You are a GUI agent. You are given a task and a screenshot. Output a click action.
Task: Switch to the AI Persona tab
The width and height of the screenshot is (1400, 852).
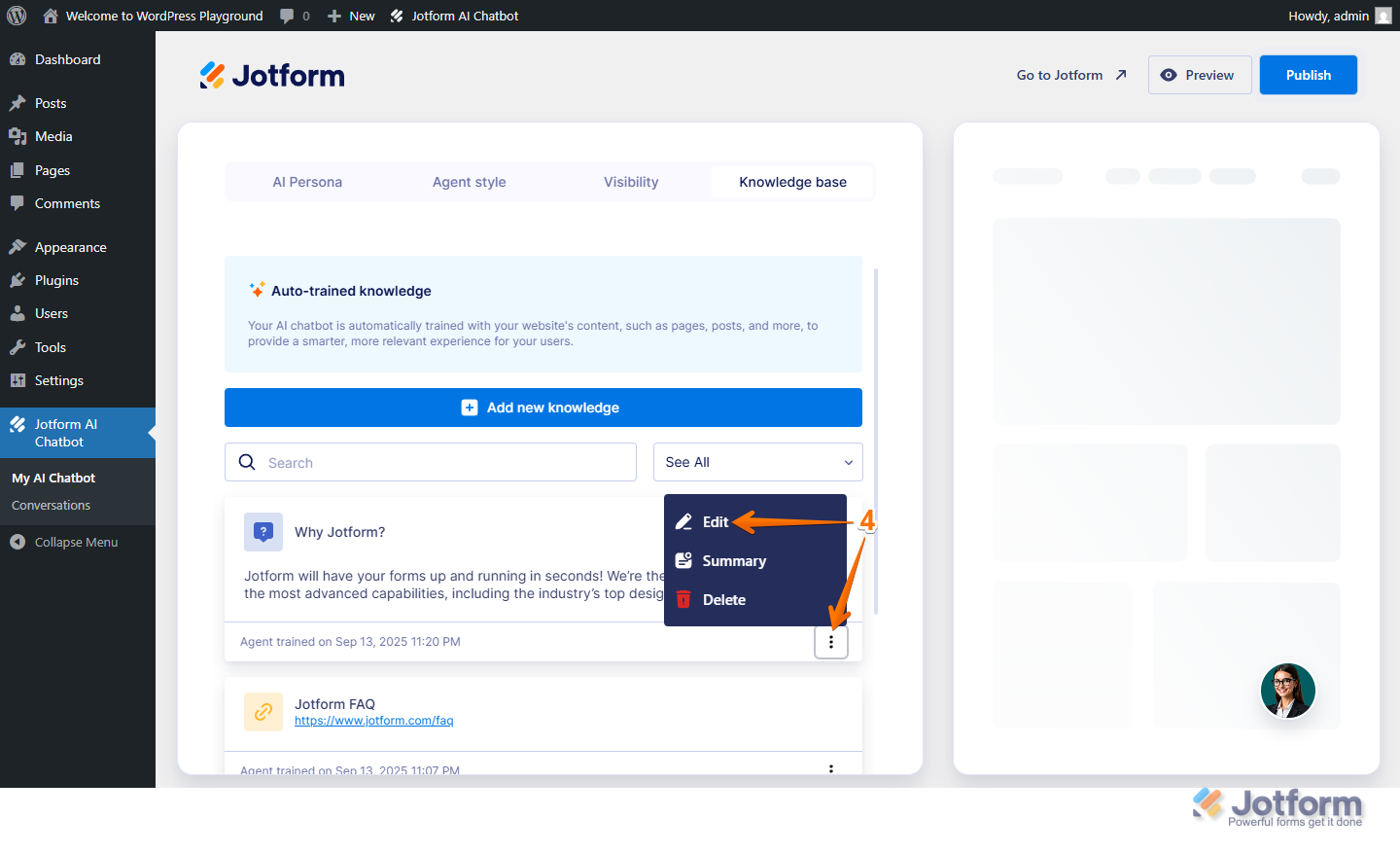(x=307, y=182)
